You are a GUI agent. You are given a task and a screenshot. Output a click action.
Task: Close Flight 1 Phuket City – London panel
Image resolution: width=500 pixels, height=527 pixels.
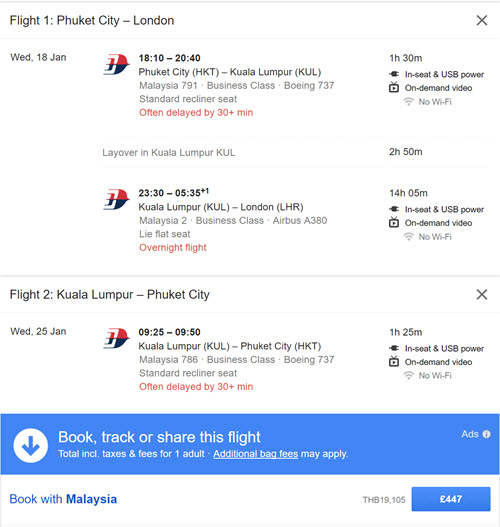tap(482, 21)
